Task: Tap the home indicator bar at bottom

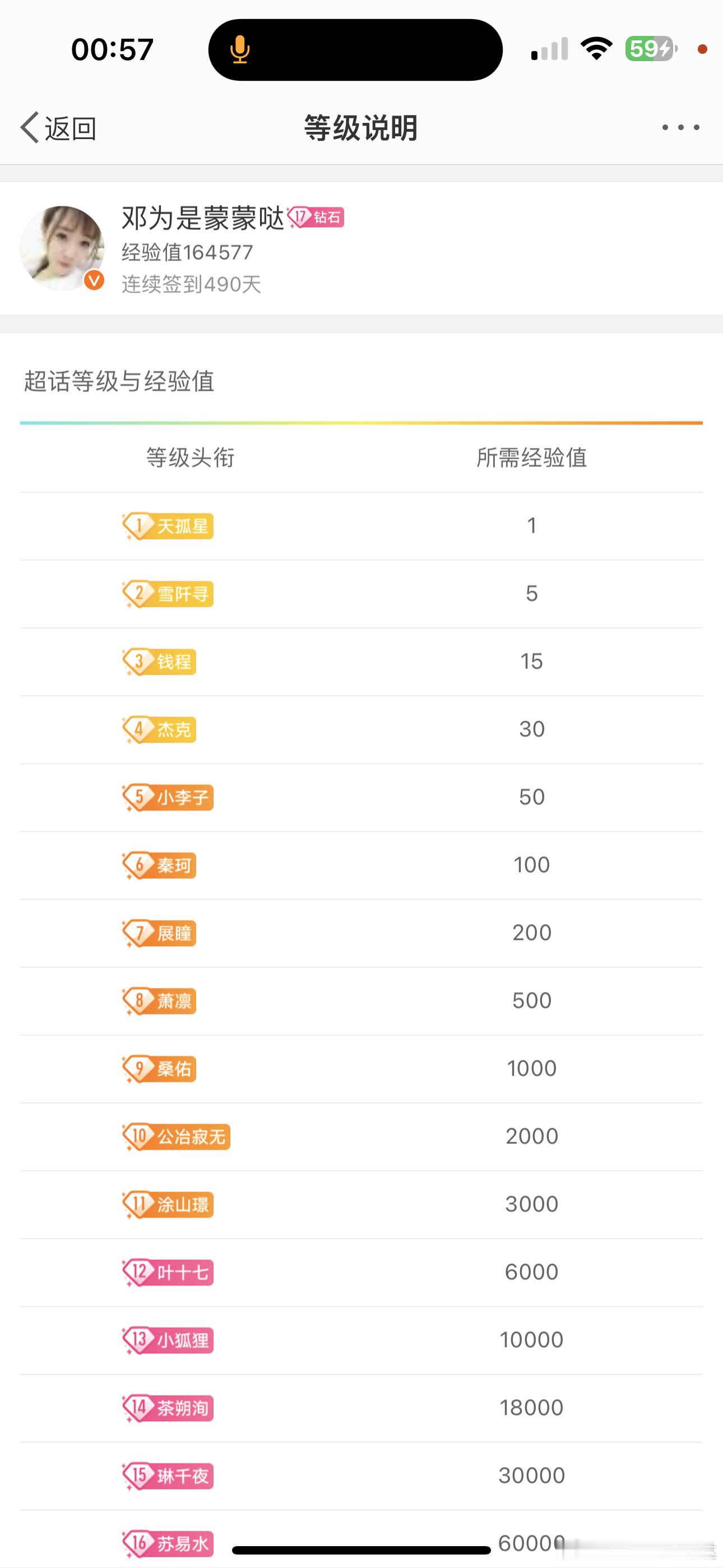Action: point(361,1549)
